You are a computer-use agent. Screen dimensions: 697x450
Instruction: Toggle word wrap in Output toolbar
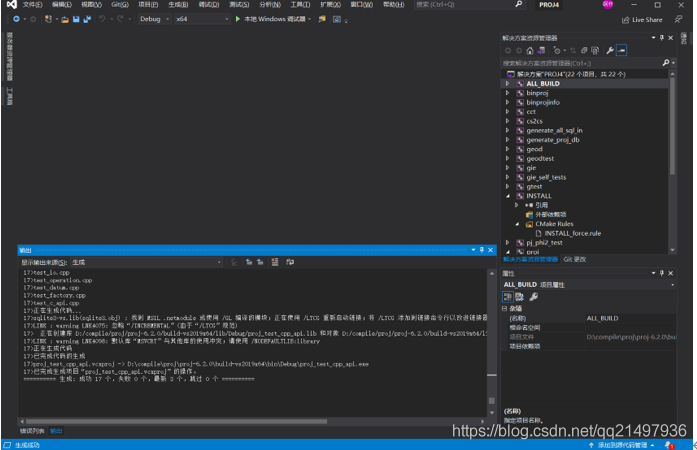click(290, 262)
